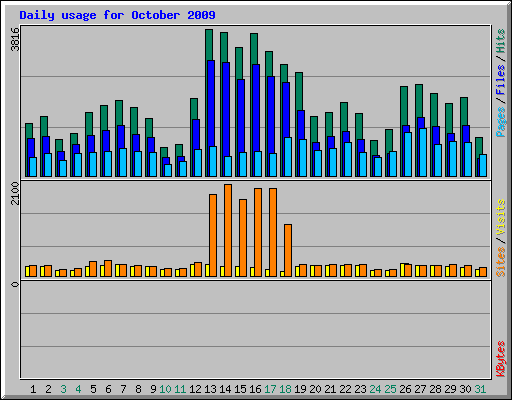Click the chart title "Daily usage for October 2009"
Viewport: 512px width, 400px height.
tap(117, 15)
